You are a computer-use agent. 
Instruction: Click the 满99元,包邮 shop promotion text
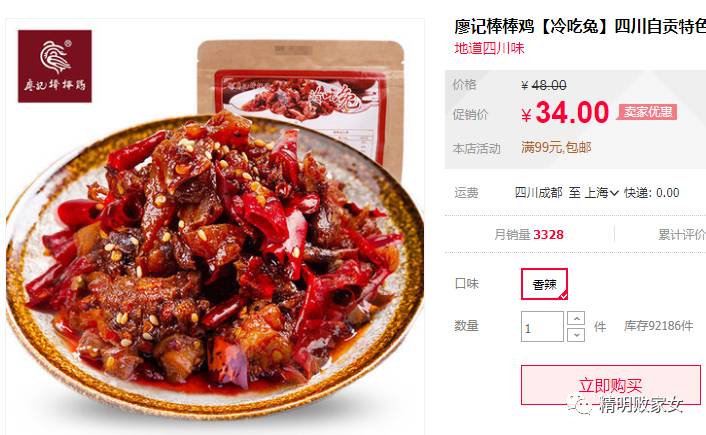(556, 147)
